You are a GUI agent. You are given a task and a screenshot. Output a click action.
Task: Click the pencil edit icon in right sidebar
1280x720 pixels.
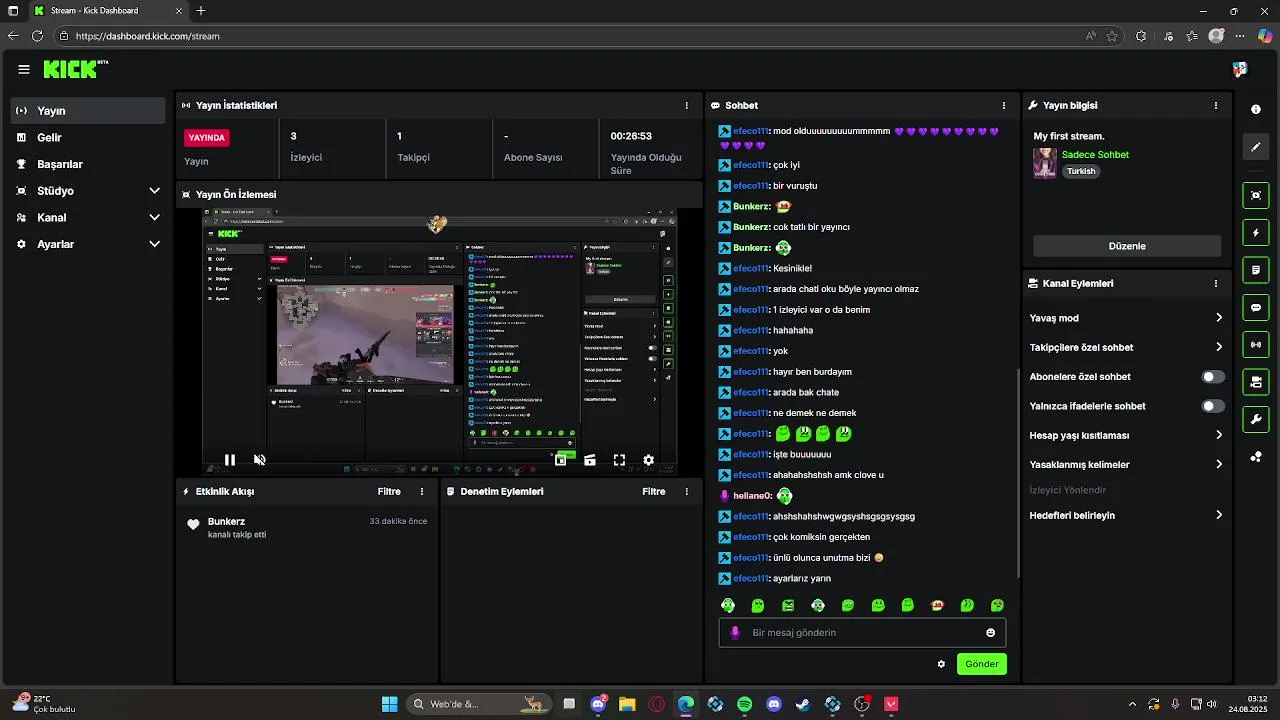(x=1256, y=147)
